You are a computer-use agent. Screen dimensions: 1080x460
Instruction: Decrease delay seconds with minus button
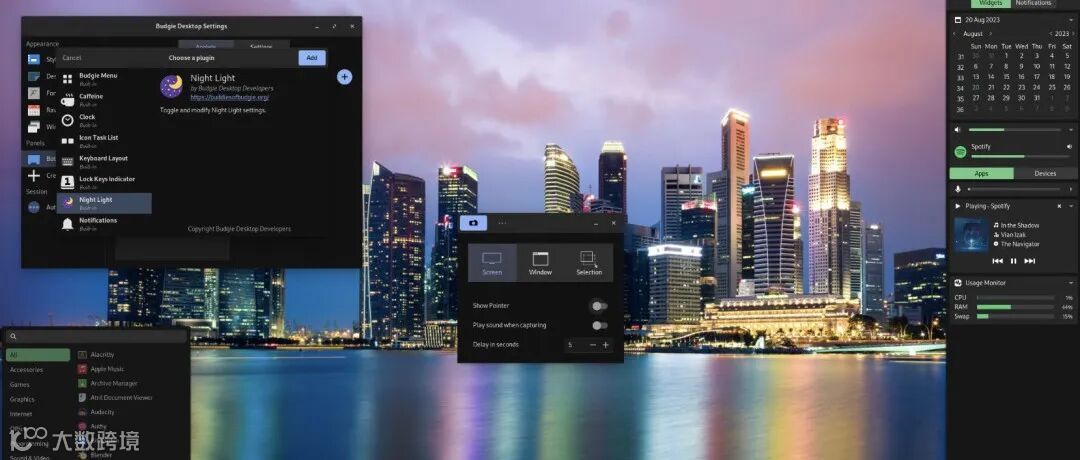(592, 344)
